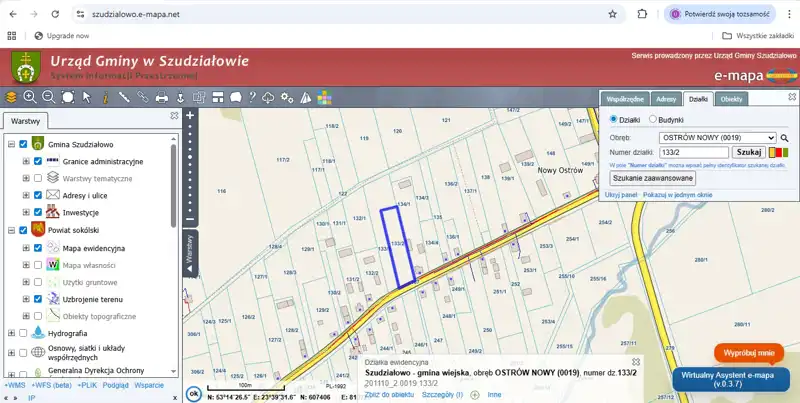The height and width of the screenshot is (403, 800).
Task: Open the Obręb OSTRÓW NOWY dropdown
Action: tap(717, 138)
